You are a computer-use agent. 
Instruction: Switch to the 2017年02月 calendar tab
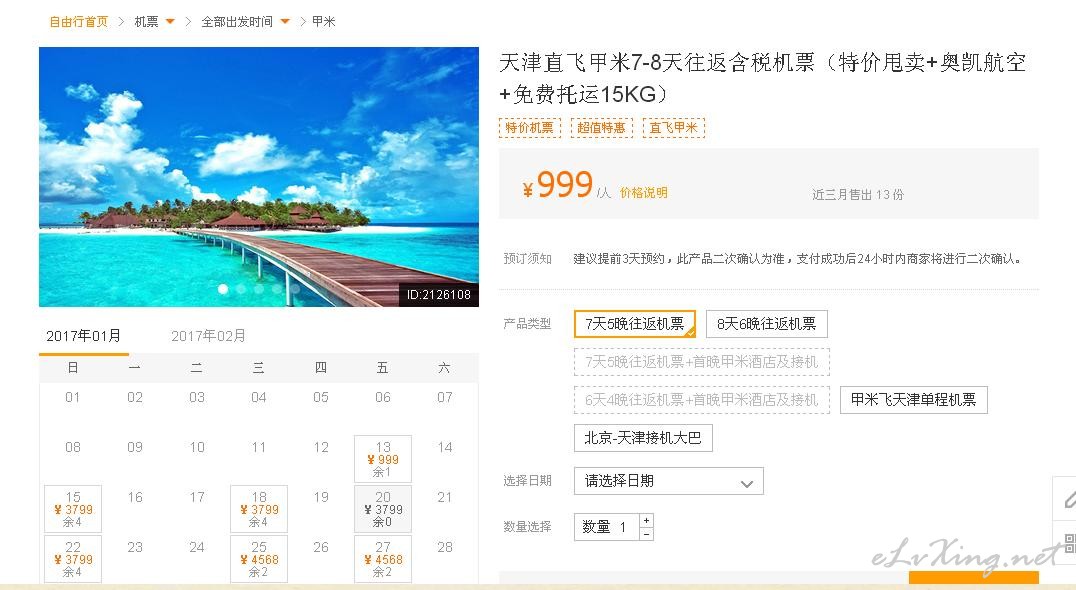coord(208,335)
